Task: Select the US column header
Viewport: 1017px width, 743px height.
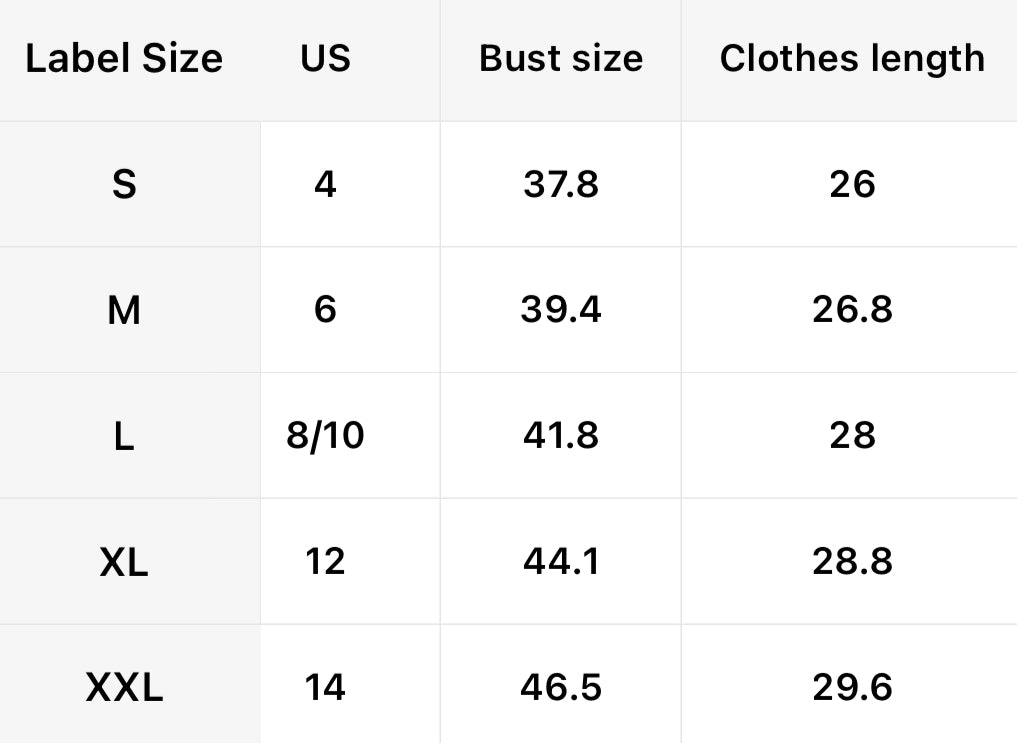Action: (x=325, y=59)
